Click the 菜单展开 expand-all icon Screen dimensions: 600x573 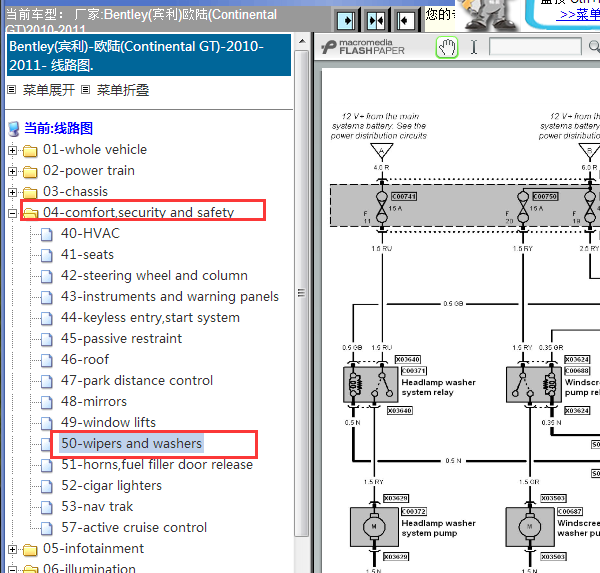tap(12, 90)
